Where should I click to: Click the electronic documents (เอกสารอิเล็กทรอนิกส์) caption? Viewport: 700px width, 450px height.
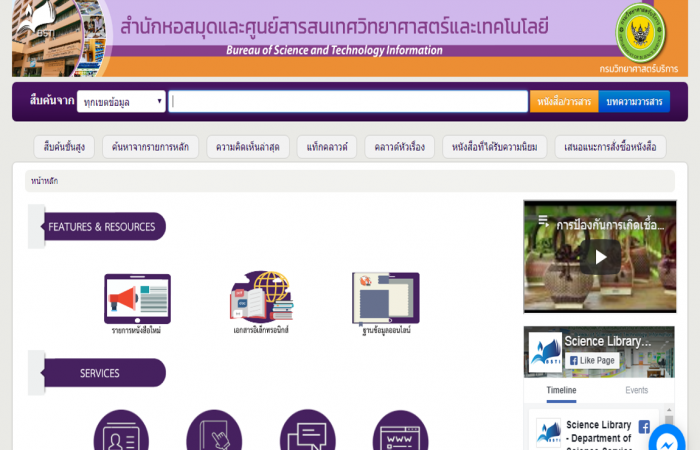(x=261, y=330)
